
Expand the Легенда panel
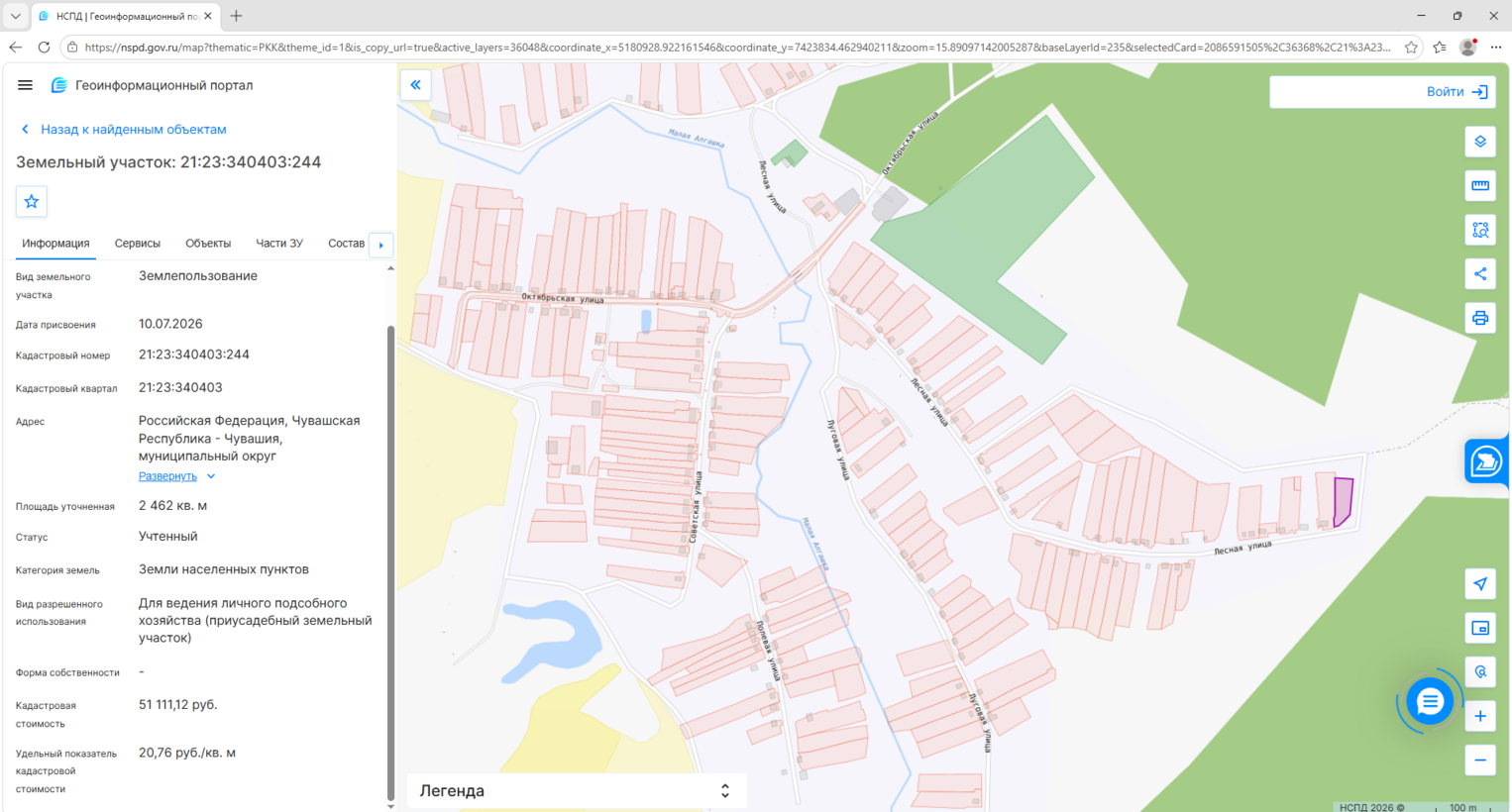577,790
